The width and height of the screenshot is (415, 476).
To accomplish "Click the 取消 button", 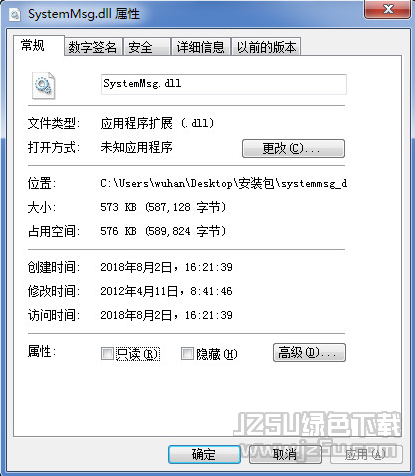I will (x=285, y=454).
